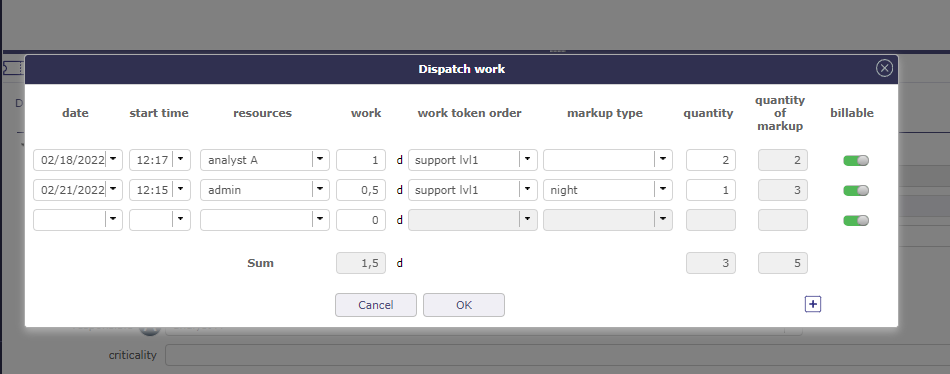Image resolution: width=950 pixels, height=374 pixels.
Task: Click the 'resources' column header
Action: point(262,113)
